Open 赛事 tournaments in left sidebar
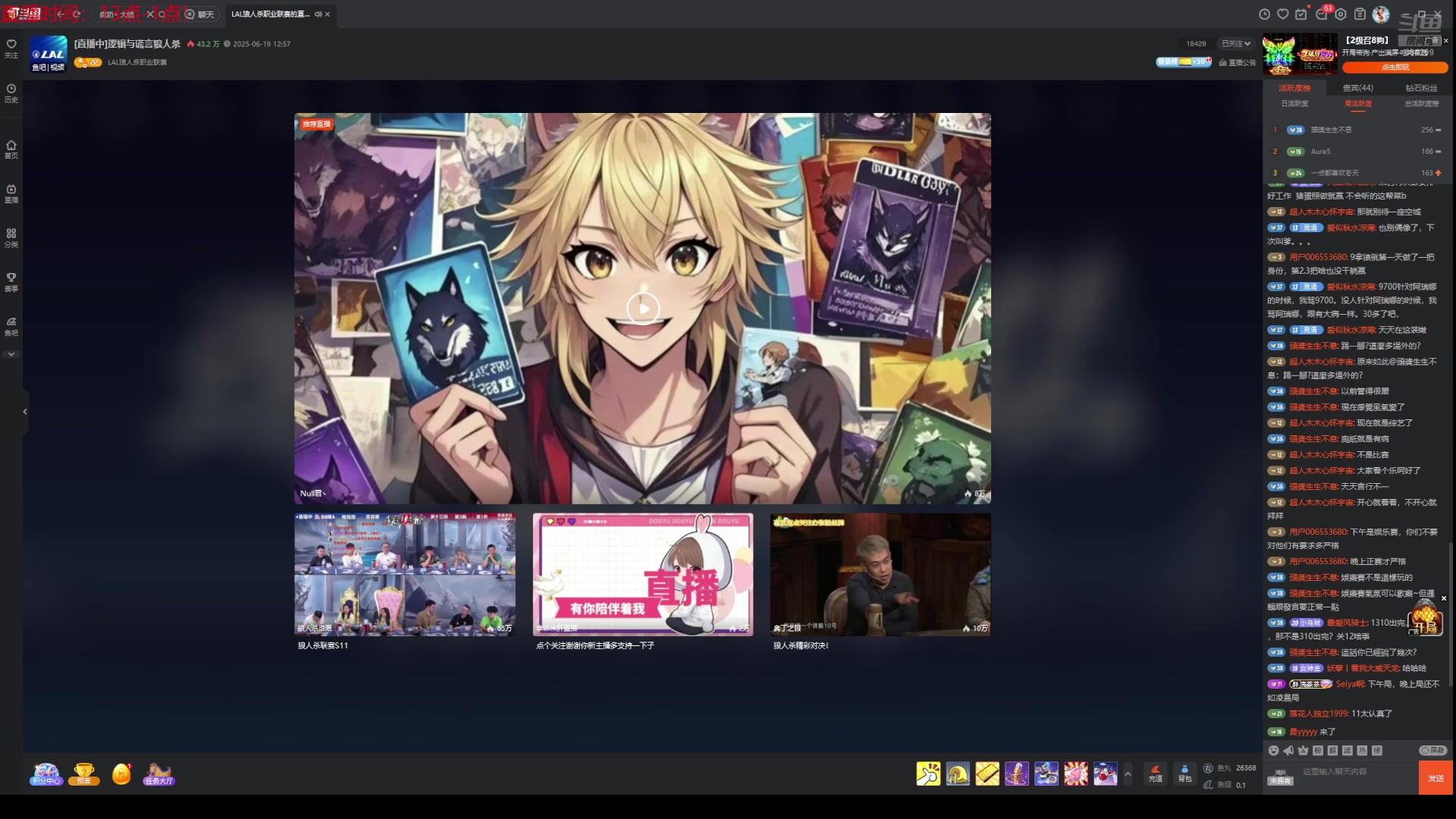Image resolution: width=1456 pixels, height=819 pixels. 11,282
